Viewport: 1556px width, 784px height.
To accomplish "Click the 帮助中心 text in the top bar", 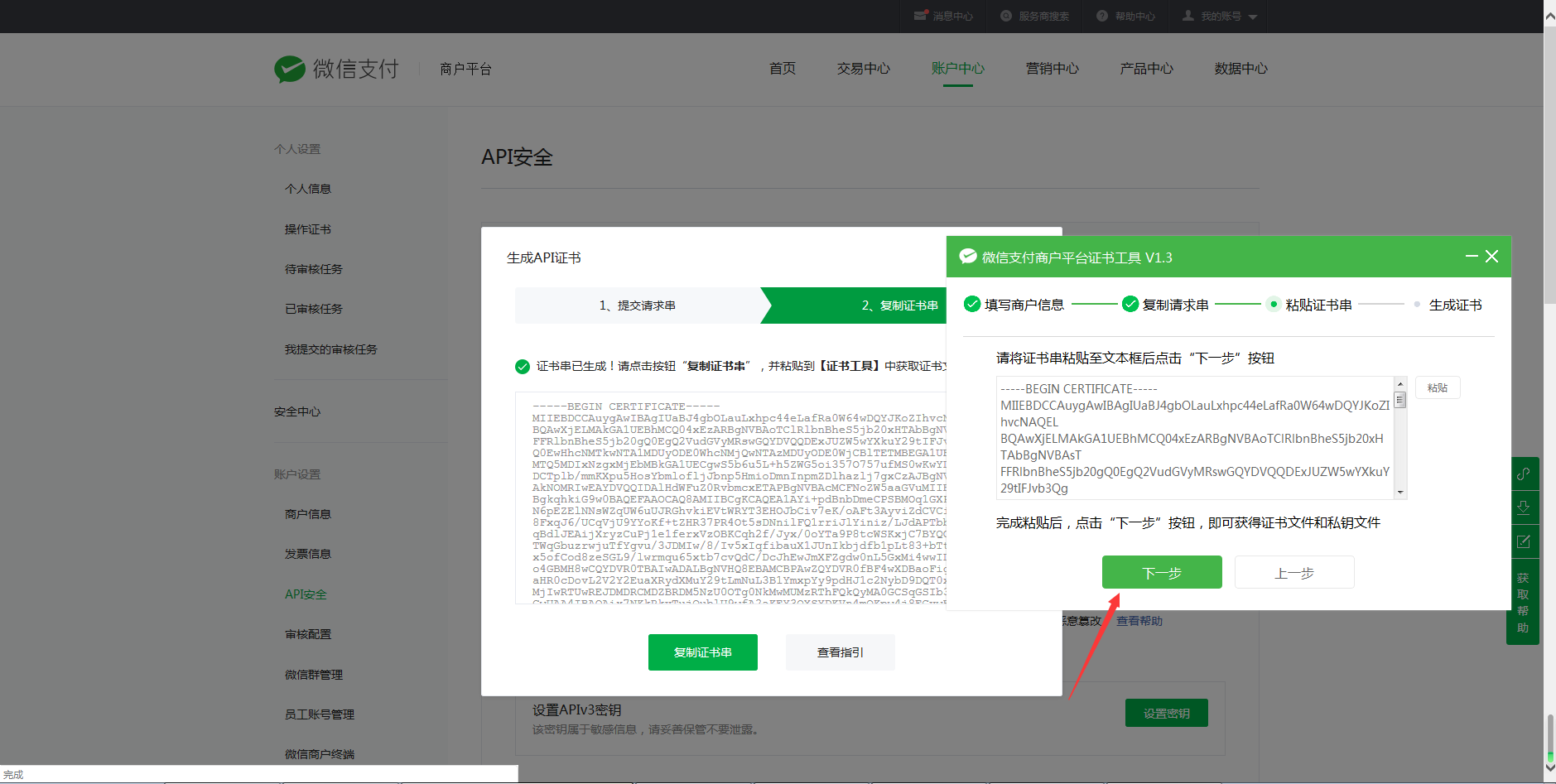I will 1135,17.
